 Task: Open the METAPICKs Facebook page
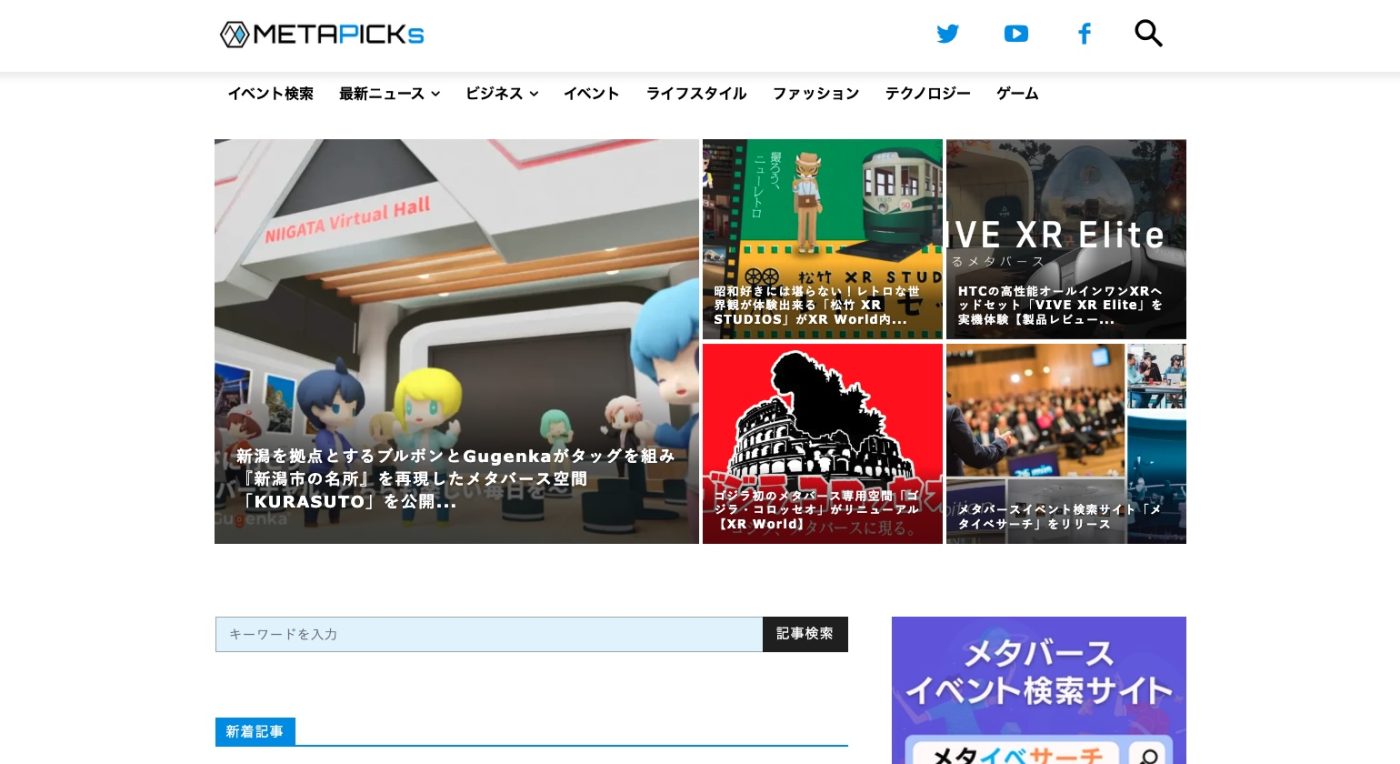(1084, 34)
